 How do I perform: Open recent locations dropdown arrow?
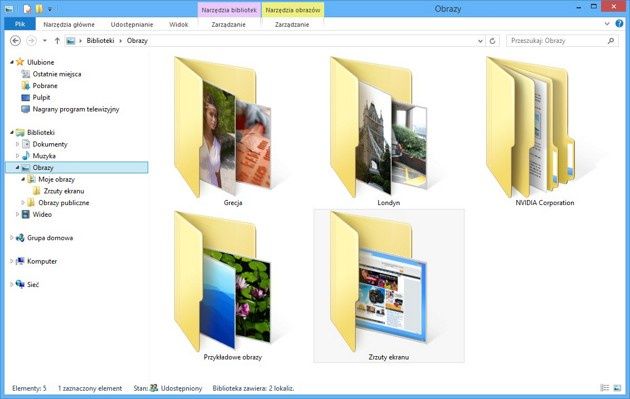[x=45, y=41]
